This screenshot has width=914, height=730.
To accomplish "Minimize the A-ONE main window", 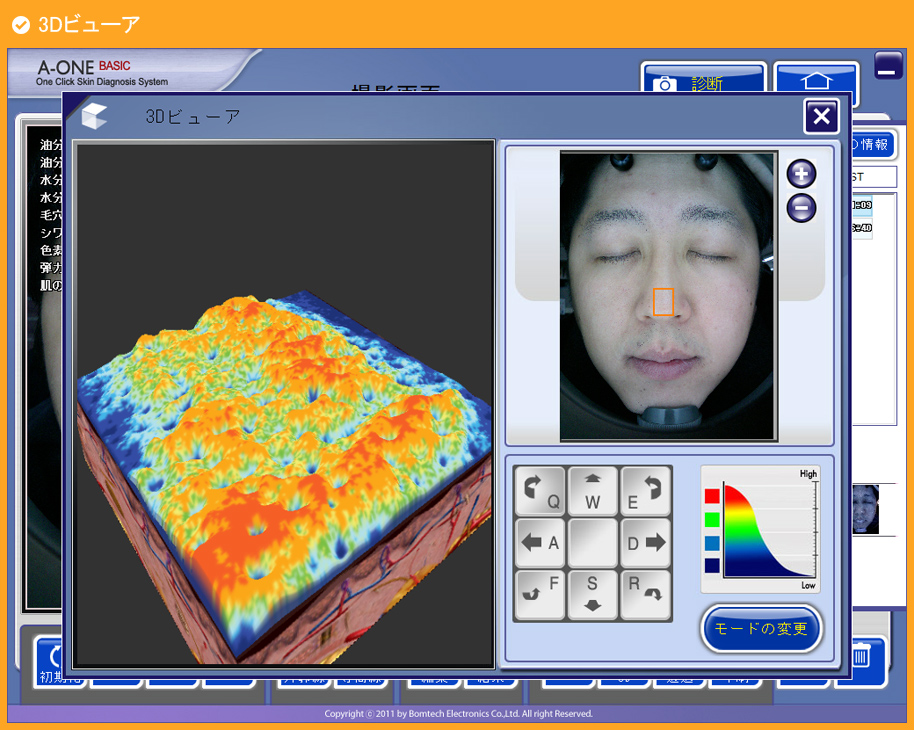I will coord(888,65).
